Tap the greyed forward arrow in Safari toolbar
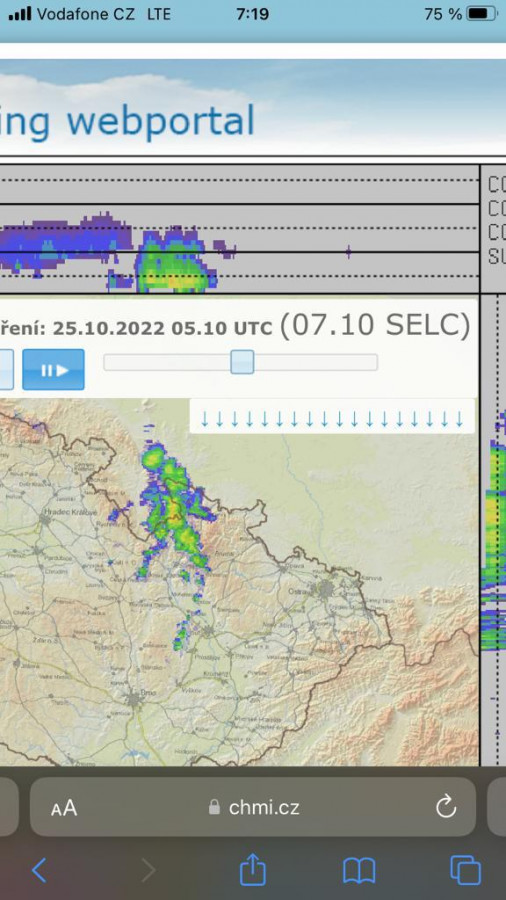The height and width of the screenshot is (900, 506). click(148, 870)
